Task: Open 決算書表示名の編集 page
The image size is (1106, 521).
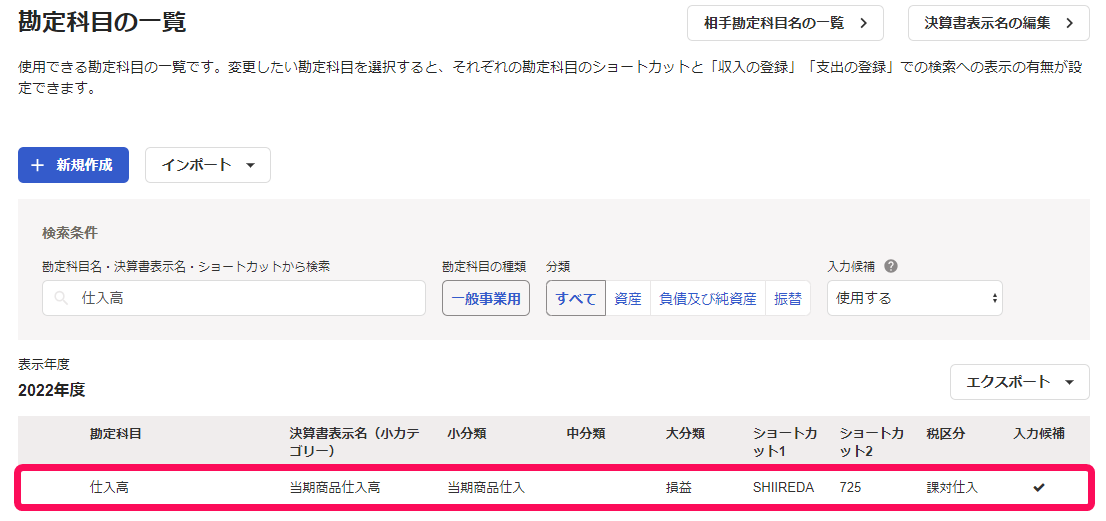Action: tap(999, 23)
